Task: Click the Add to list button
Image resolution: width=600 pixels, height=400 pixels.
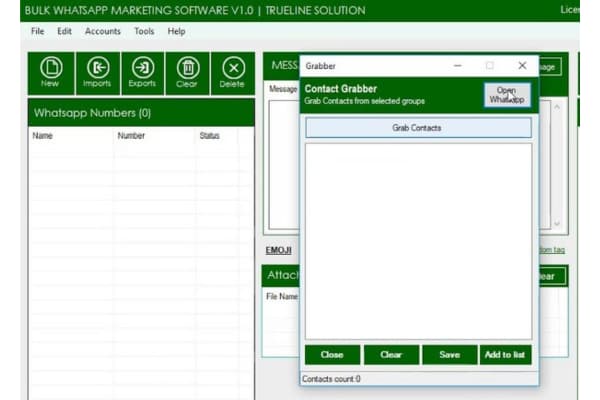Action: [x=506, y=355]
